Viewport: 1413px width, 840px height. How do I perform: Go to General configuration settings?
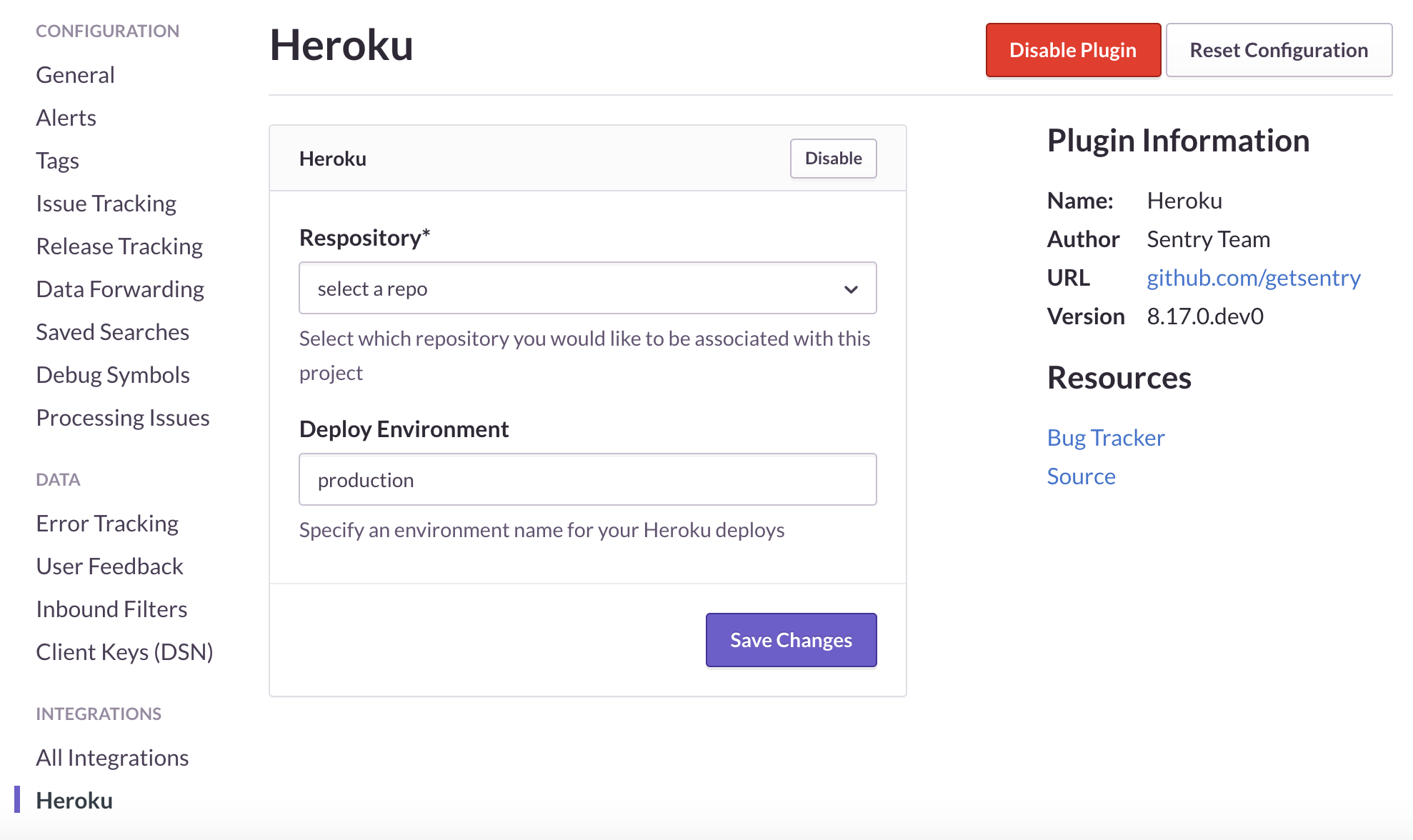point(75,75)
